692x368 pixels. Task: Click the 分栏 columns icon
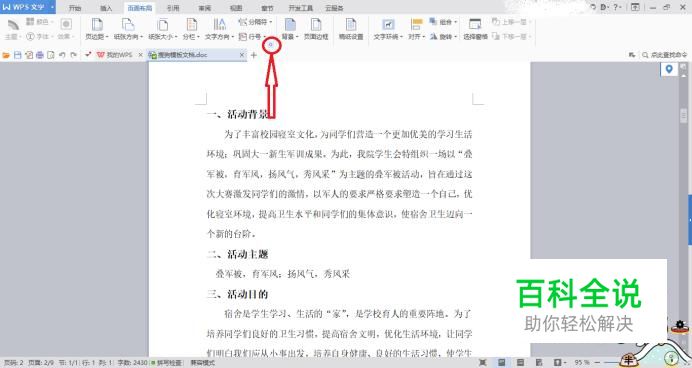coord(191,24)
